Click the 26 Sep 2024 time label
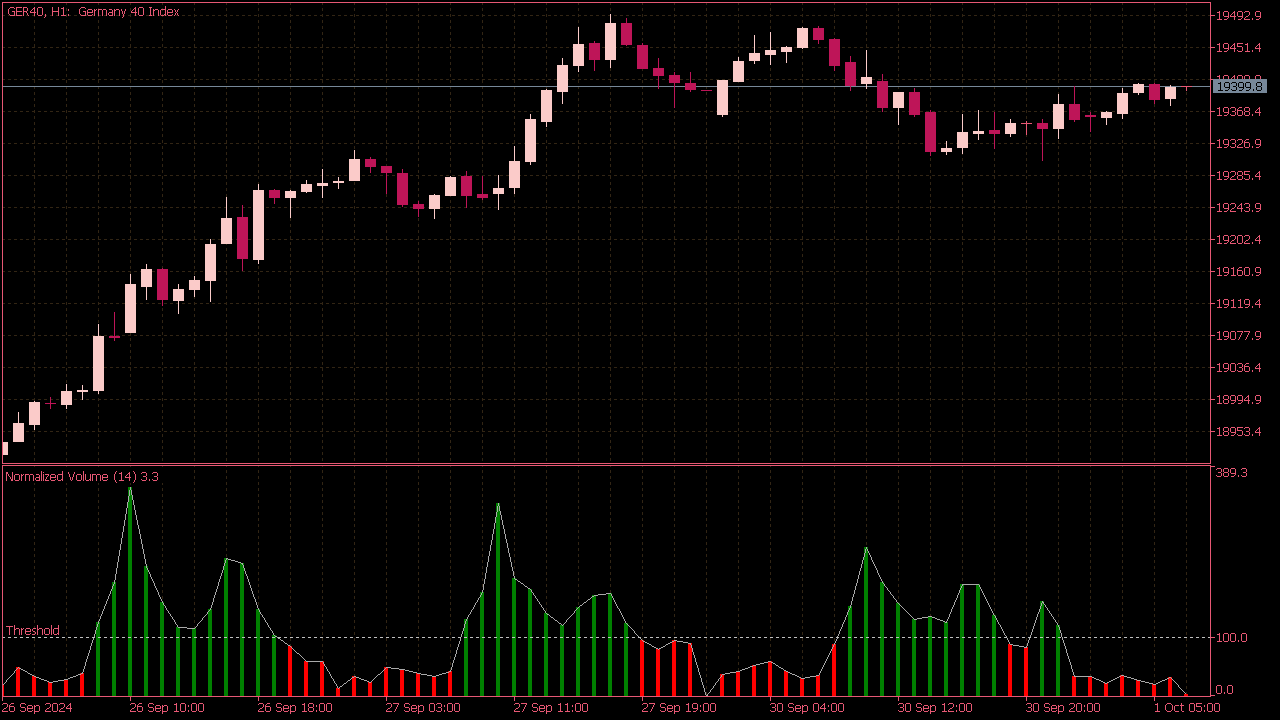This screenshot has height=720, width=1280. coord(36,708)
